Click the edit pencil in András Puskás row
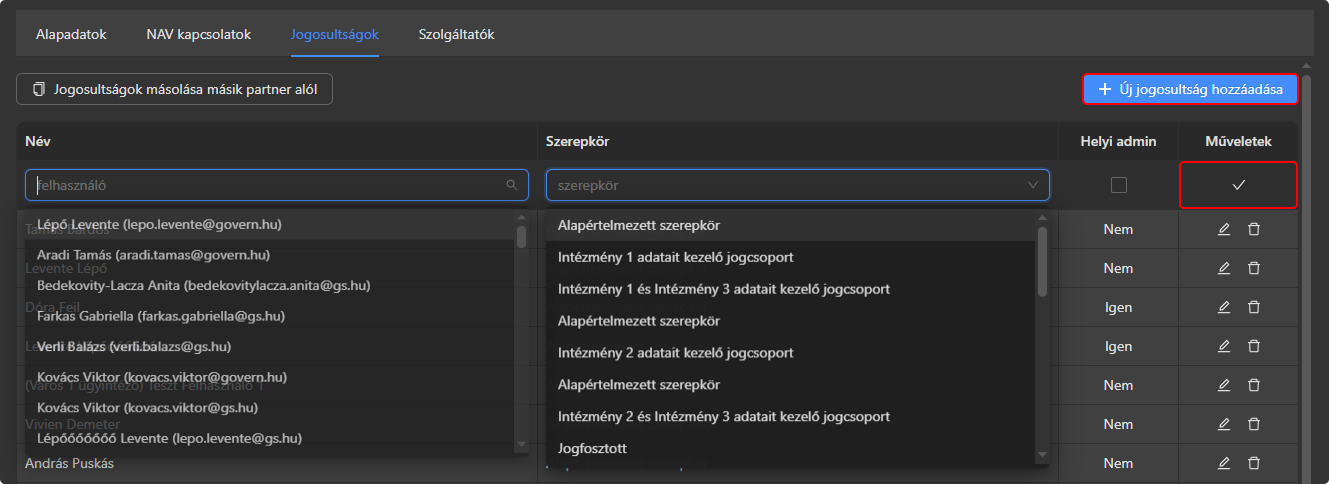The image size is (1329, 484). [1223, 463]
